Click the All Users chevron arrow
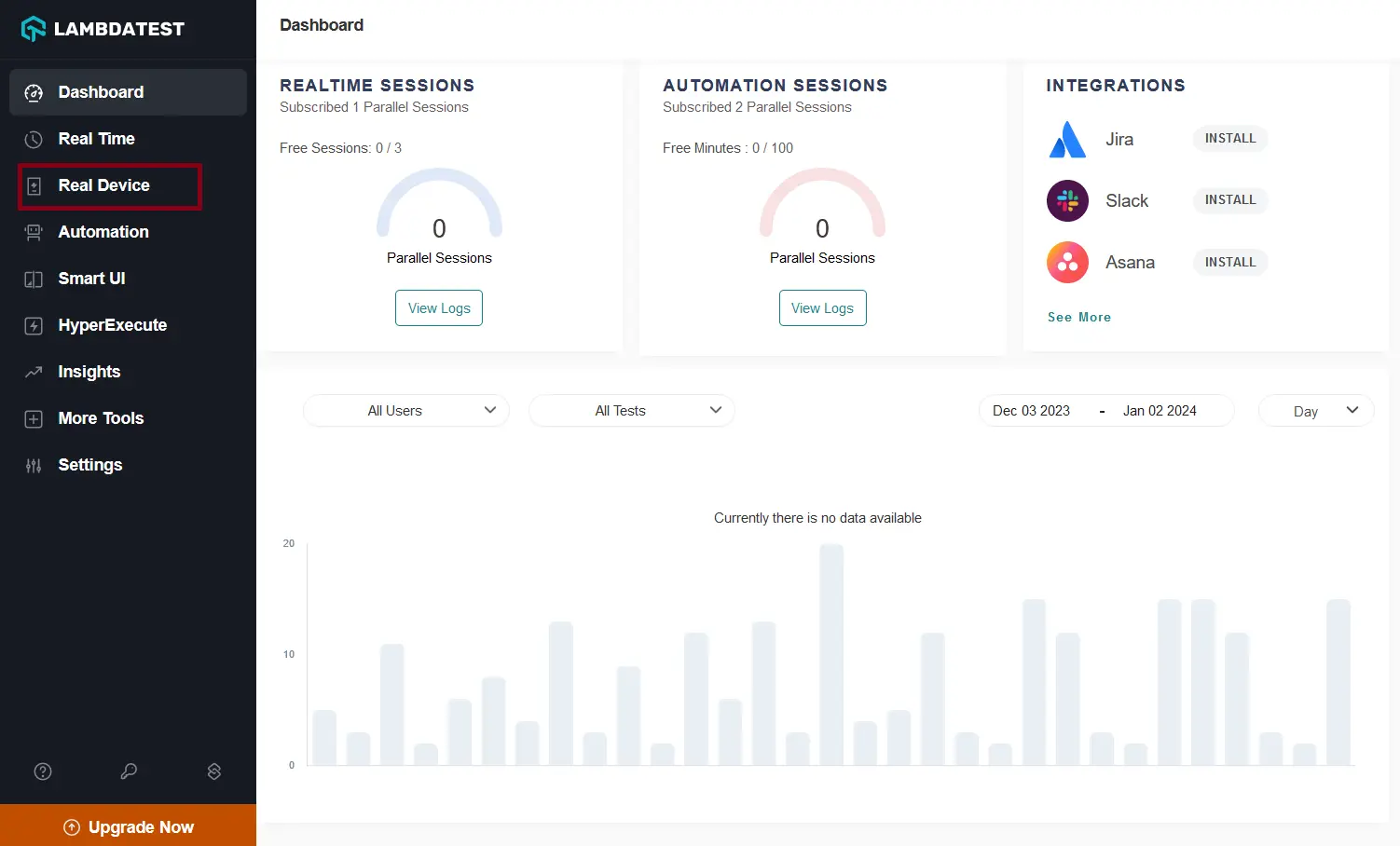This screenshot has width=1400, height=846. pos(490,410)
